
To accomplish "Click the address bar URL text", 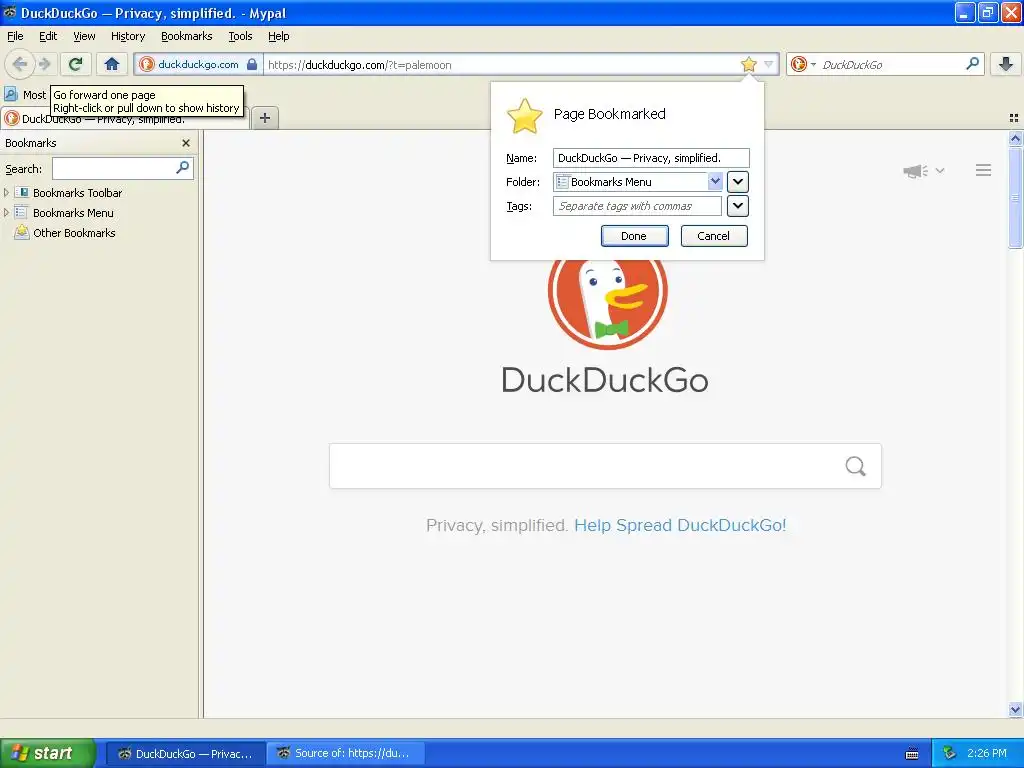I will point(360,65).
